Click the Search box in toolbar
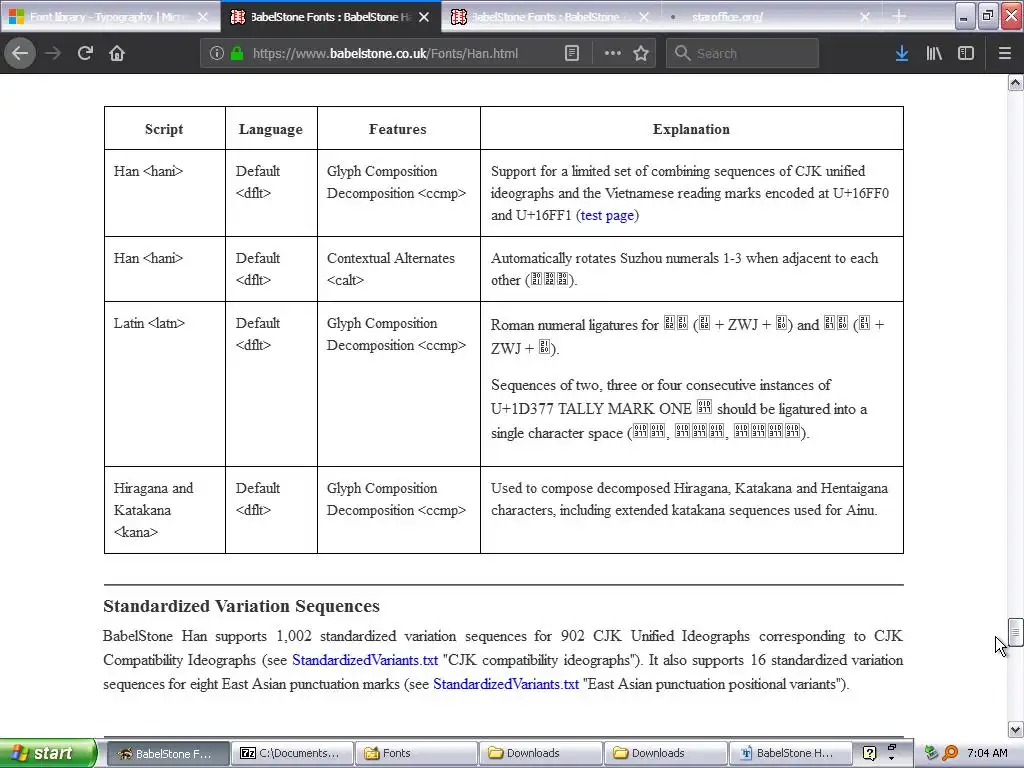Viewport: 1024px width, 768px height. coord(742,53)
